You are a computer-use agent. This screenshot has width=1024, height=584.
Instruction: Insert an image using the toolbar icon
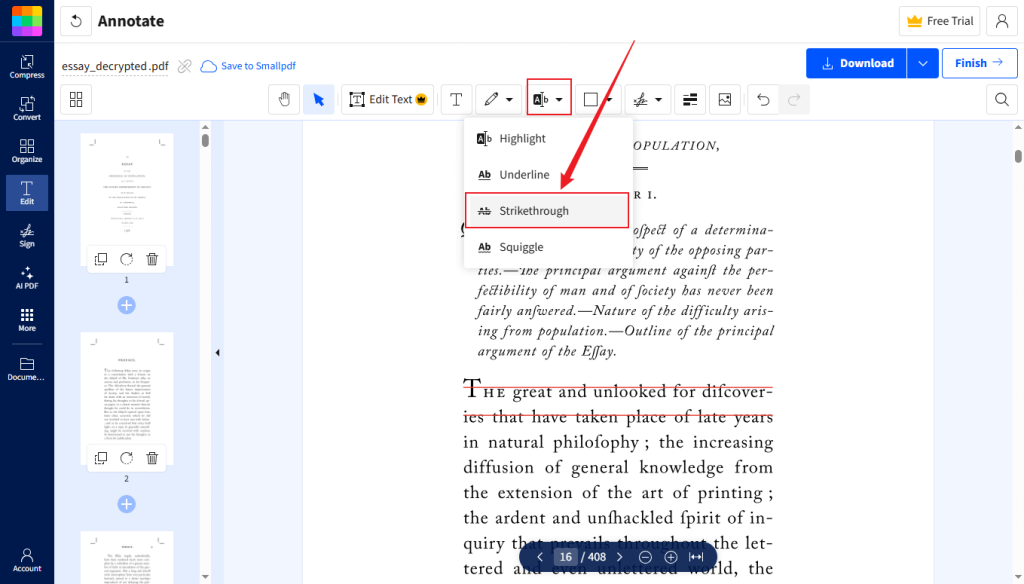[724, 99]
